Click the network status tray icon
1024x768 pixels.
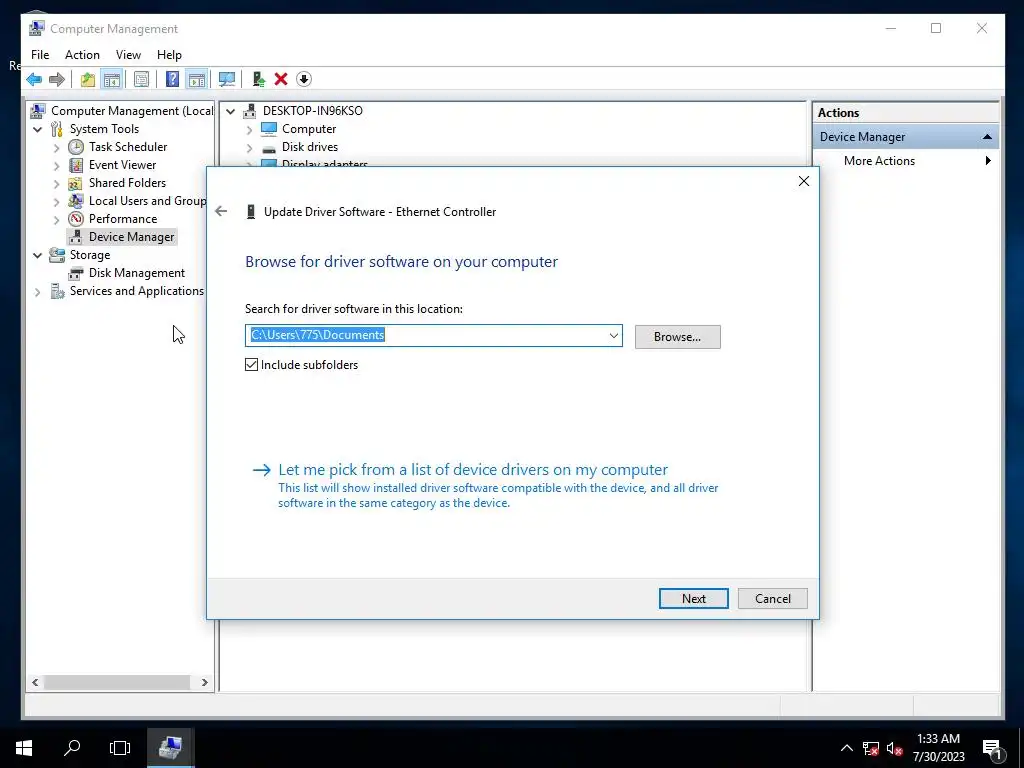coord(871,749)
